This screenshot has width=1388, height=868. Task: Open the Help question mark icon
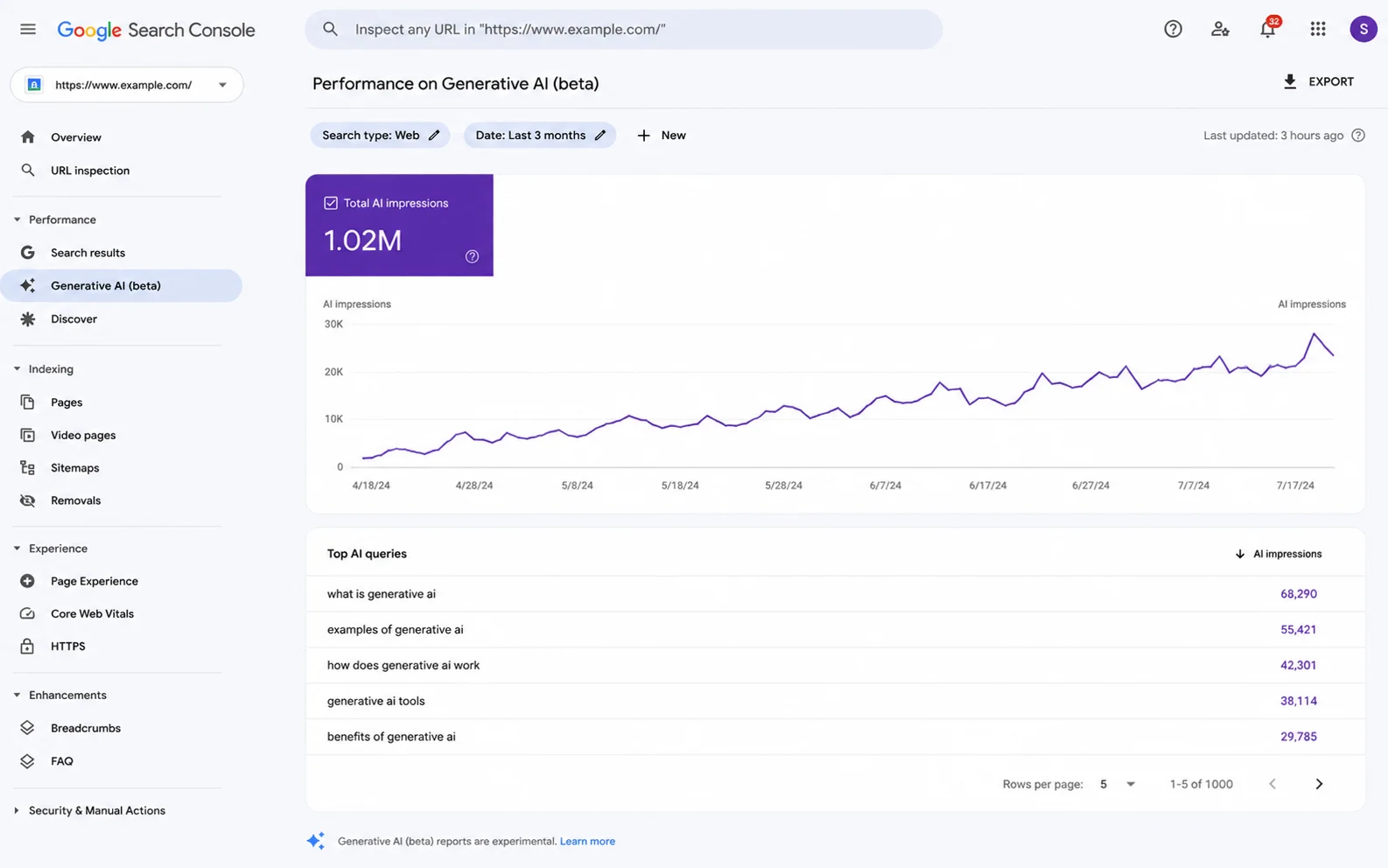click(1173, 30)
